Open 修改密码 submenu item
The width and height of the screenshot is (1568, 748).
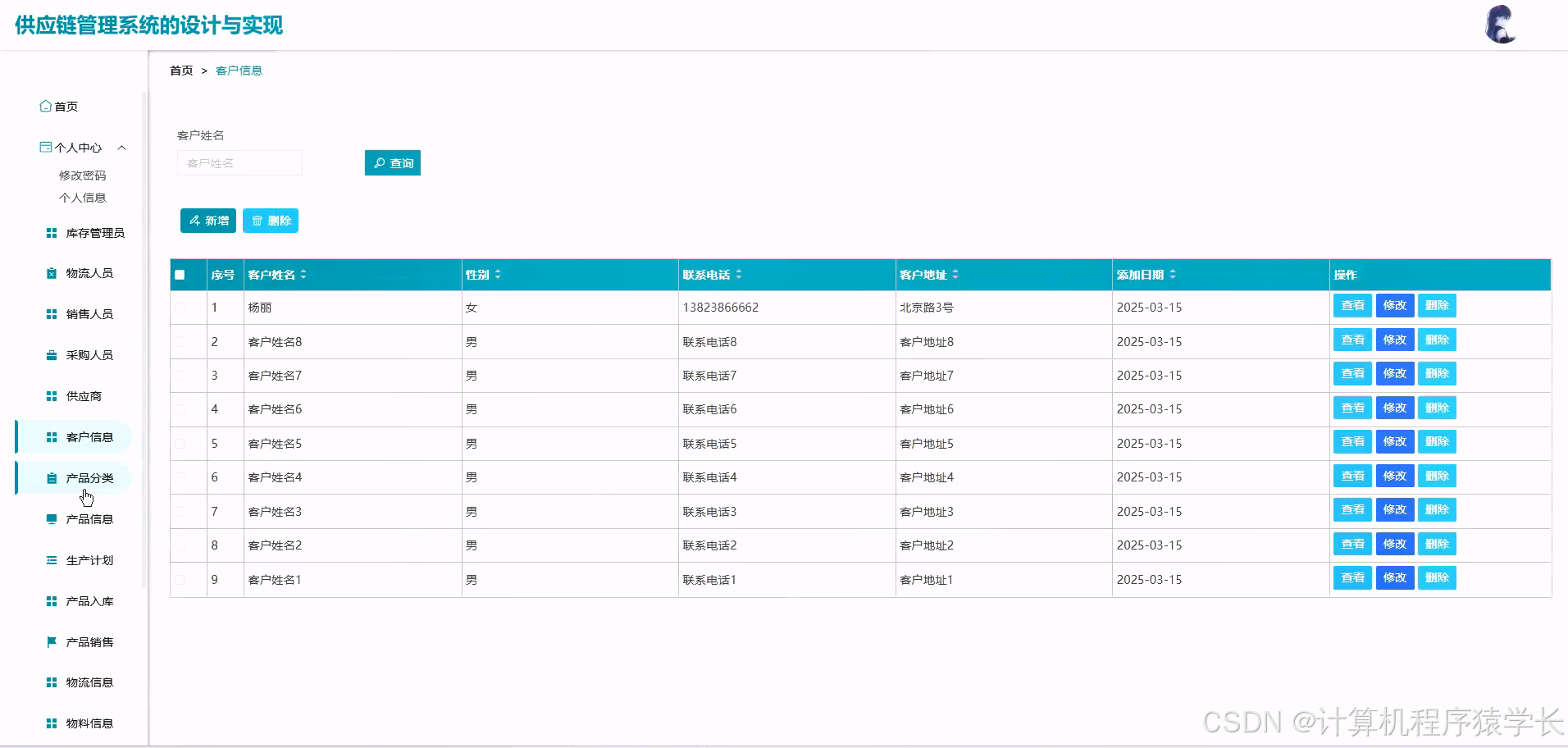pyautogui.click(x=82, y=176)
